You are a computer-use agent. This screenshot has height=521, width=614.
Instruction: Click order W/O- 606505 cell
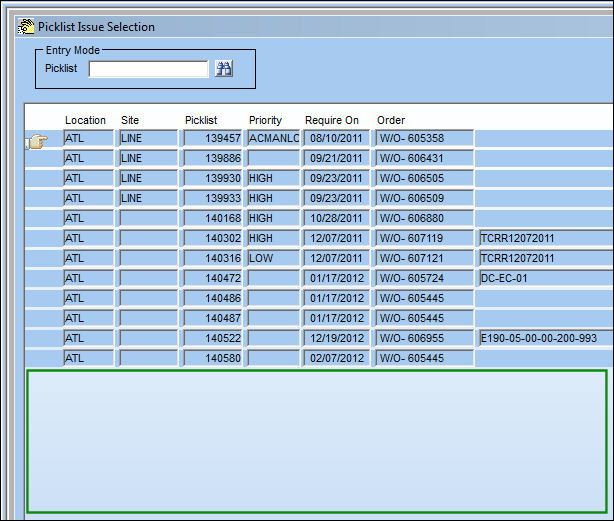click(424, 178)
